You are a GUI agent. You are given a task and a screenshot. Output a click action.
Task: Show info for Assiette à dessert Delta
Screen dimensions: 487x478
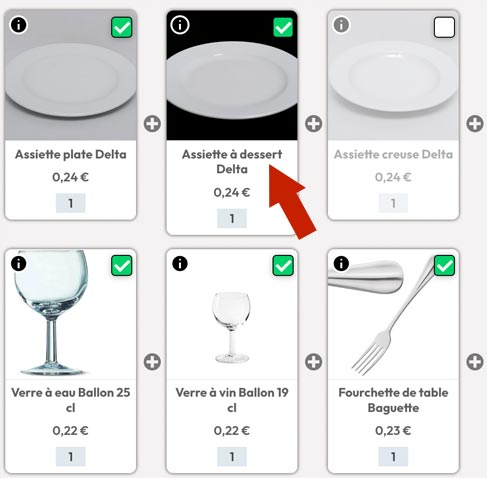click(x=180, y=25)
